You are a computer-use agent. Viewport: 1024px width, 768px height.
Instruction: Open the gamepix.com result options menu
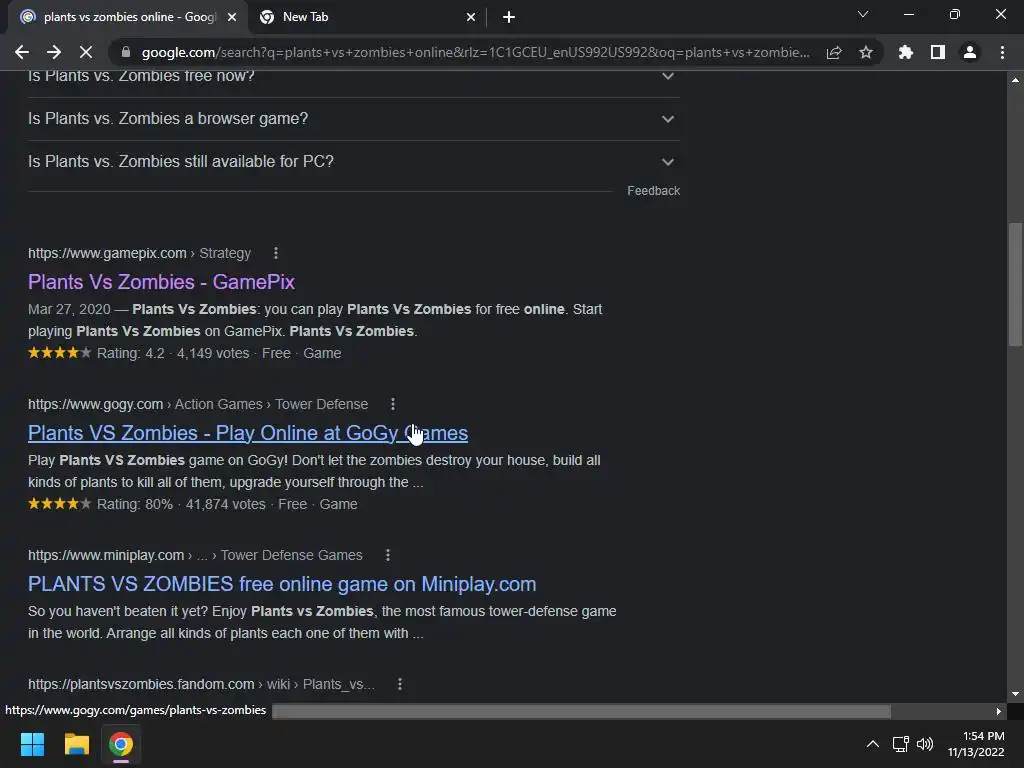coord(276,253)
